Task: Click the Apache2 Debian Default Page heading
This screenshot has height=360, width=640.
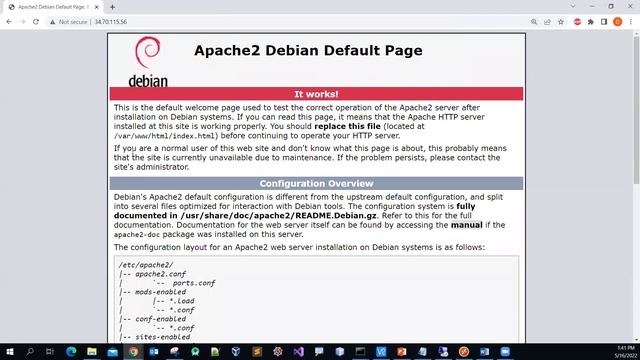Action: click(308, 50)
